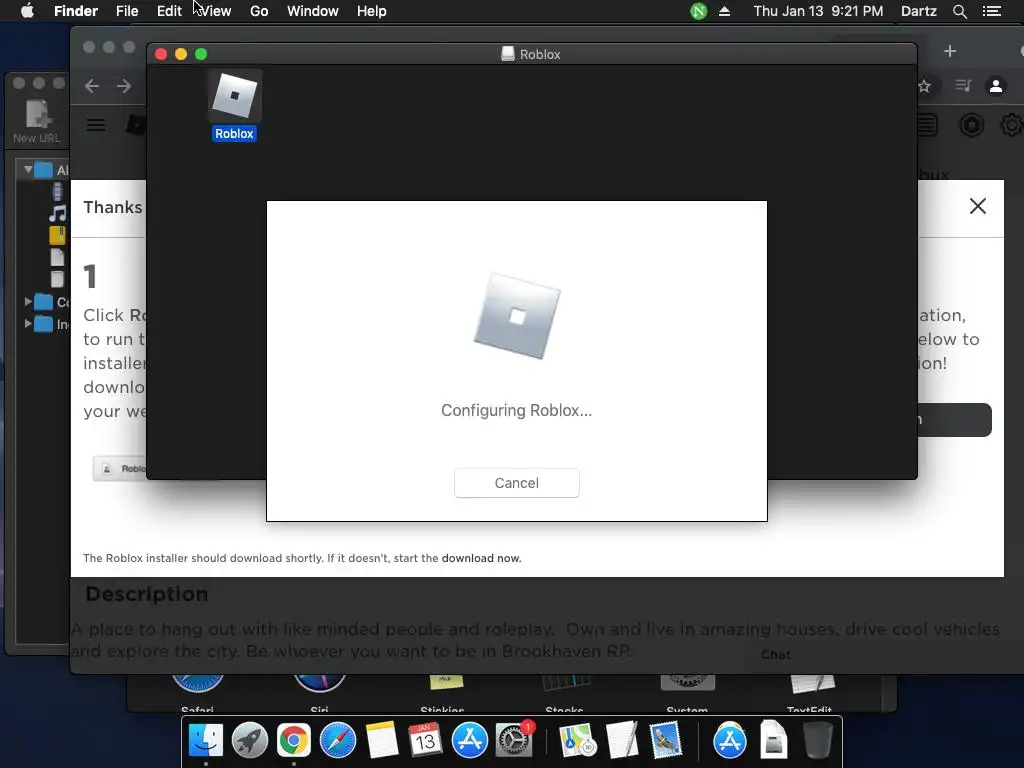Screen dimensions: 1024x768
Task: Open the disk image file in Dock
Action: 774,740
